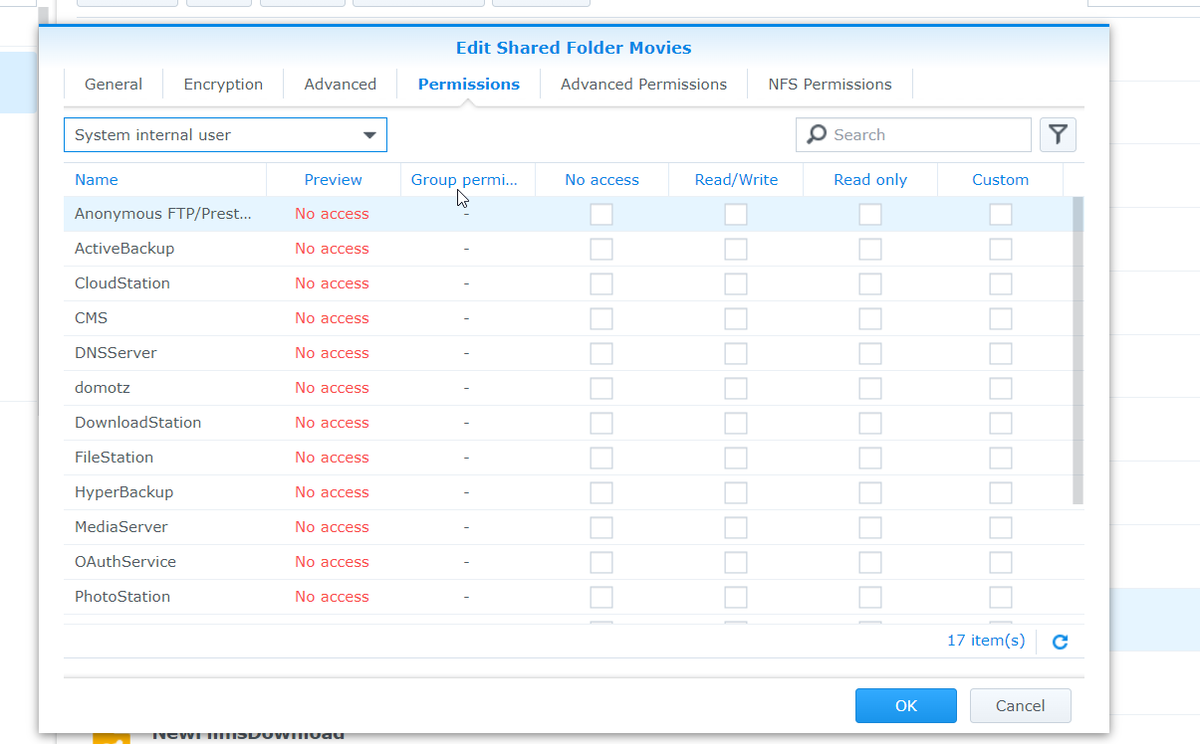Check No access for OAuthService
Screen dimensions: 1200x744
[x=601, y=563]
